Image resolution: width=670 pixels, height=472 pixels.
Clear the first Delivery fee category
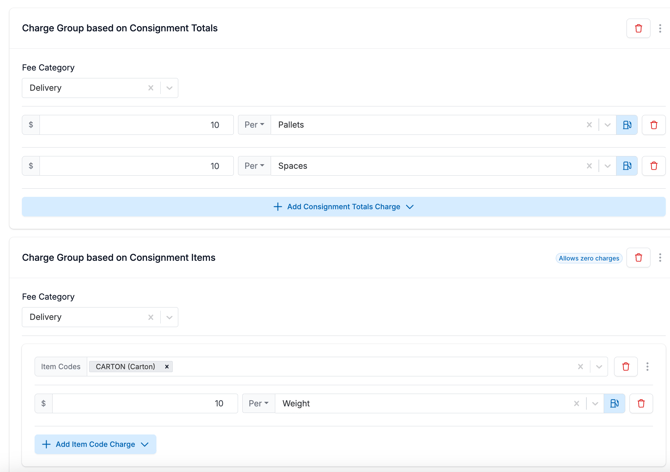[151, 88]
